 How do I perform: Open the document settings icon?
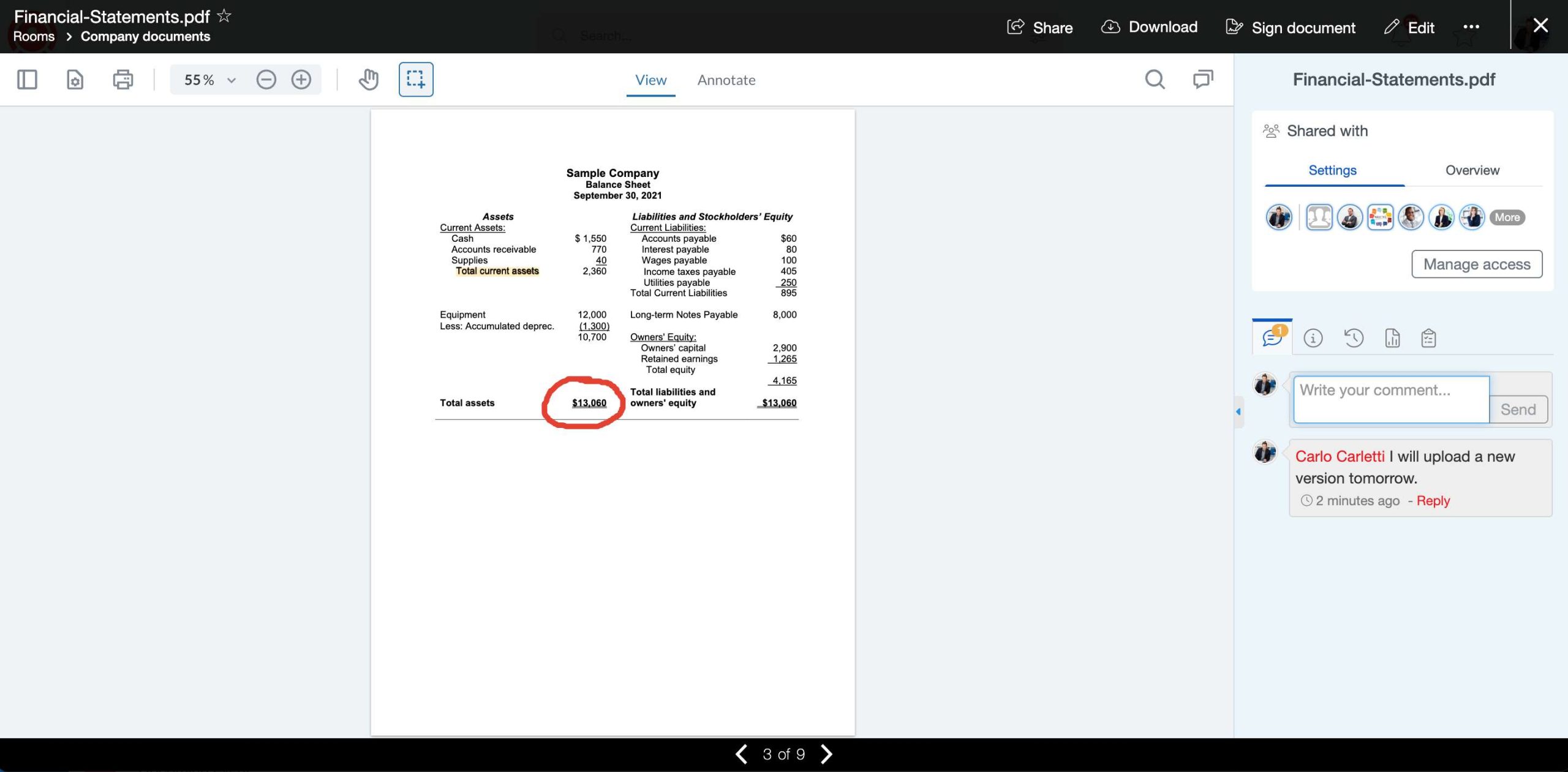point(75,80)
